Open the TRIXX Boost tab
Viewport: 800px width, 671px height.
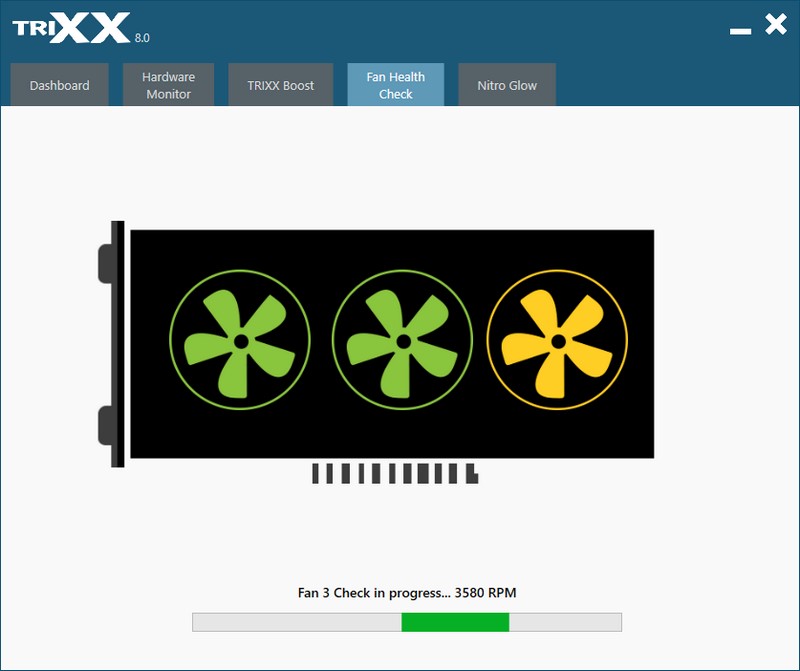click(x=281, y=85)
